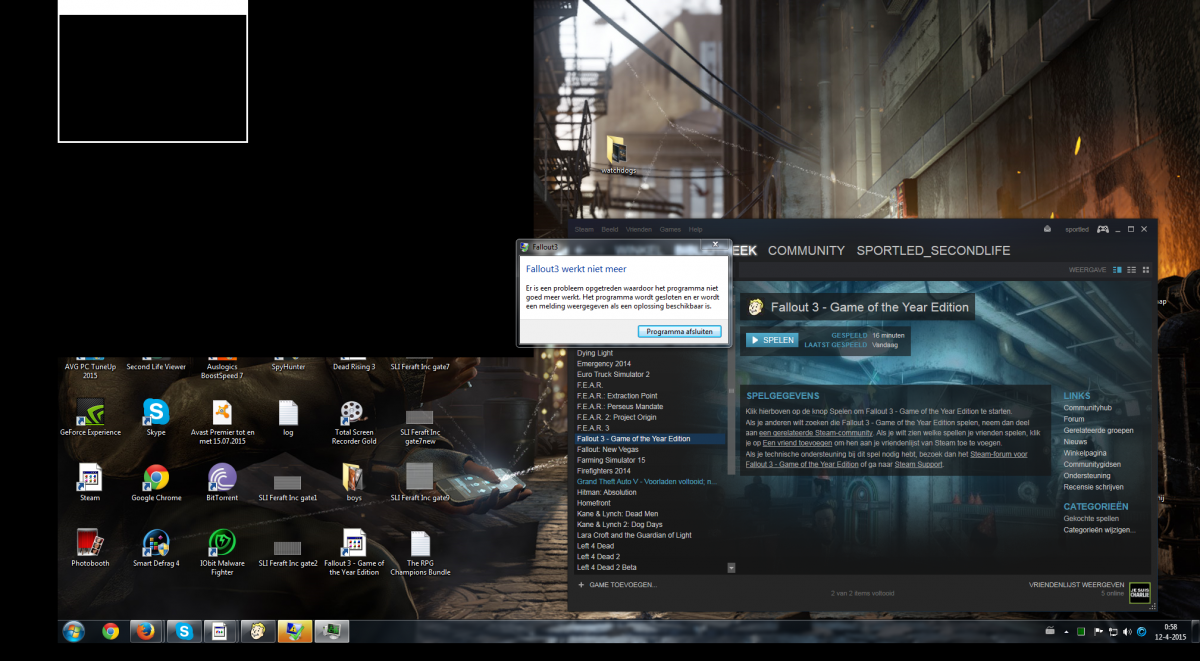Open the SPORTLED_SECONDLIFE profile tab

933,251
